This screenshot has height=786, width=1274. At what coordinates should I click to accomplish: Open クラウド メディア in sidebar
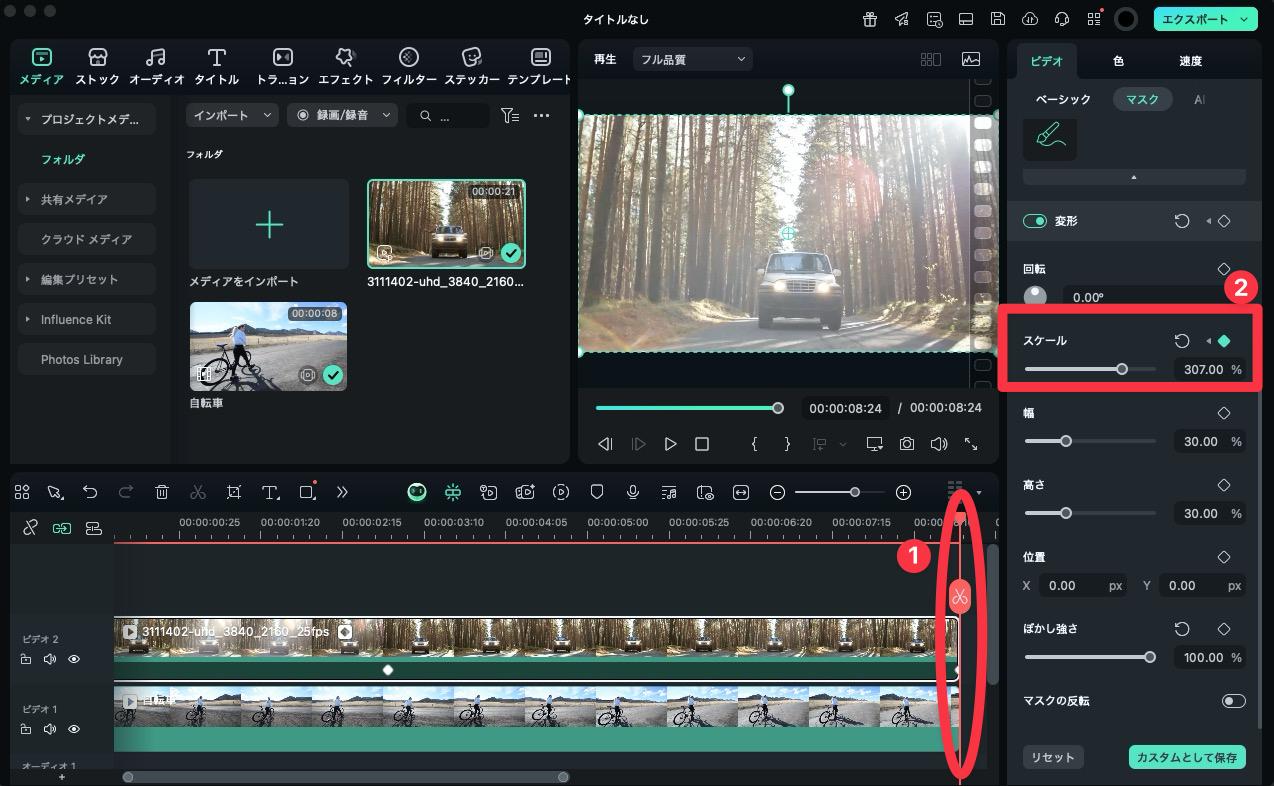(87, 239)
